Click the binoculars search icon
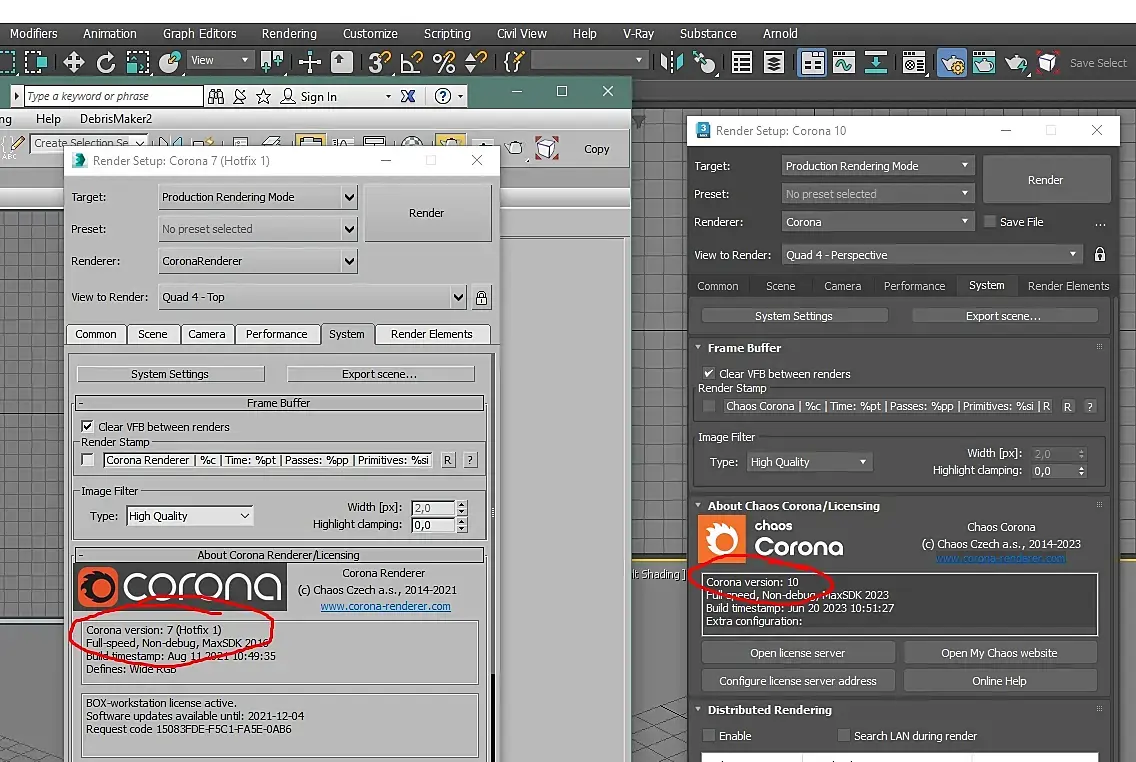Screen dimensions: 1136x762 pyautogui.click(x=216, y=96)
